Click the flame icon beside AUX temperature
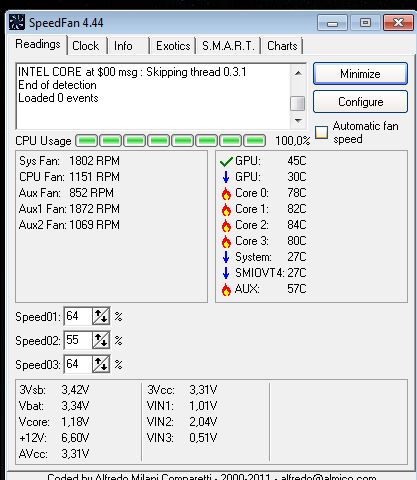The image size is (417, 480). [226, 289]
